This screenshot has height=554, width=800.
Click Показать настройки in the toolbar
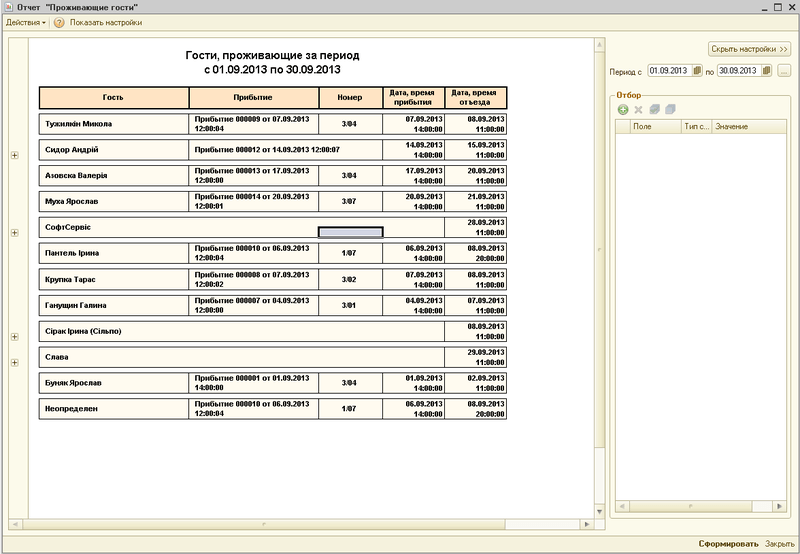(x=105, y=22)
